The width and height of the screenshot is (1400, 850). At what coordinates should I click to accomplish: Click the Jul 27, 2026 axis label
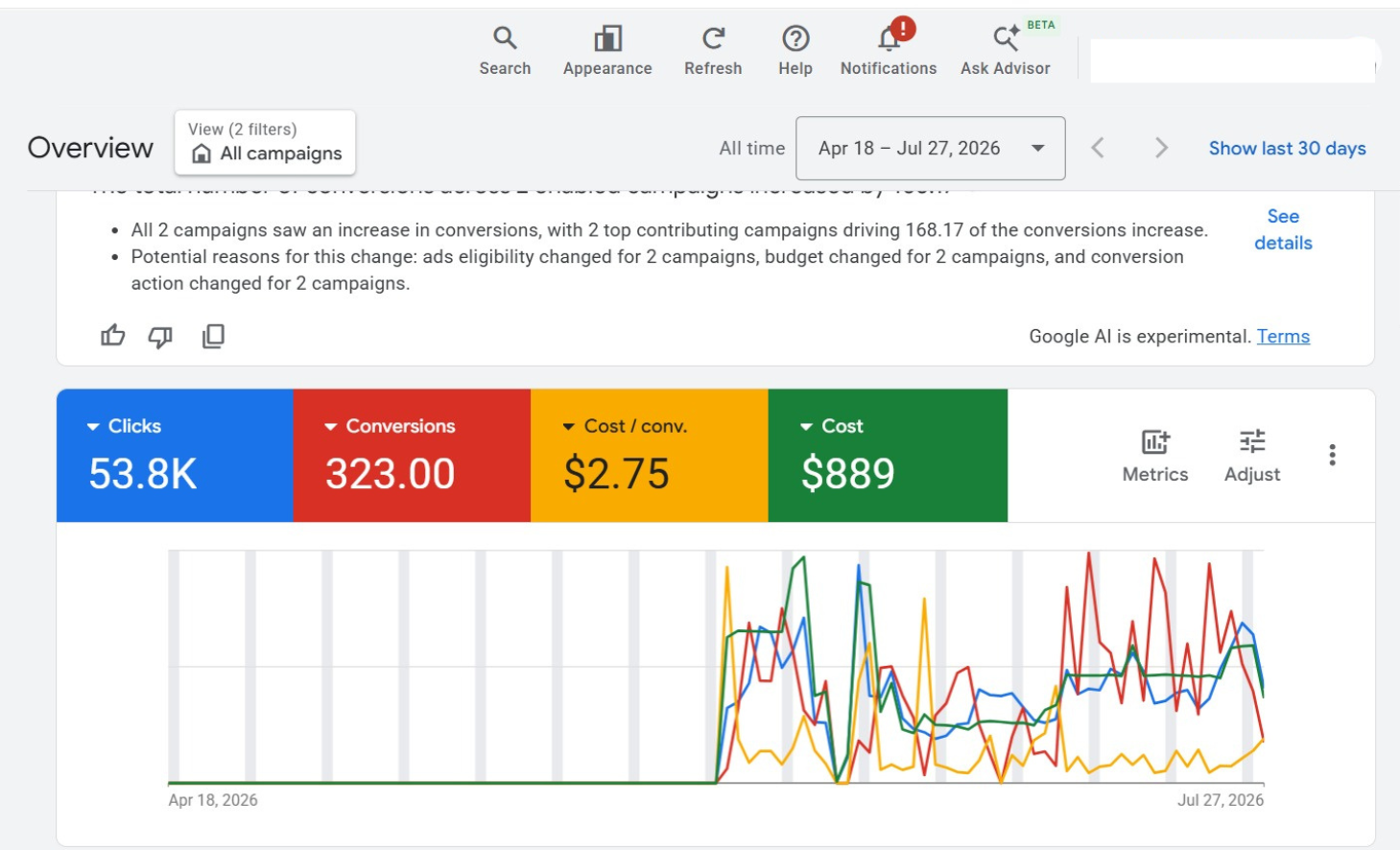pos(1221,800)
